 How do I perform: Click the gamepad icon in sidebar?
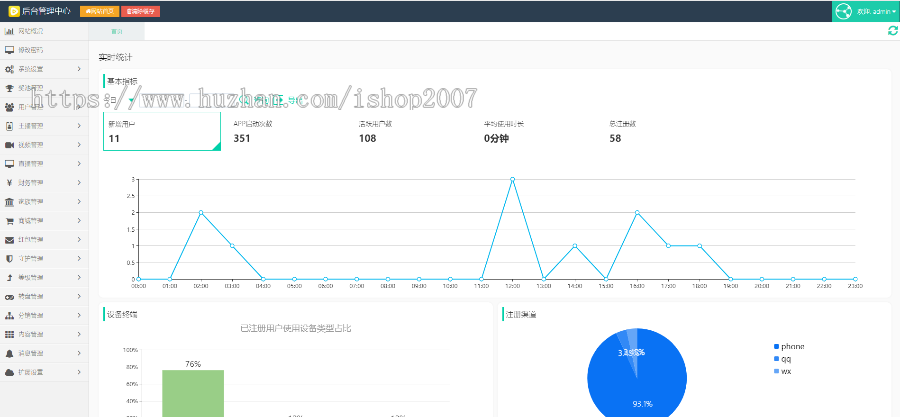tap(9, 296)
